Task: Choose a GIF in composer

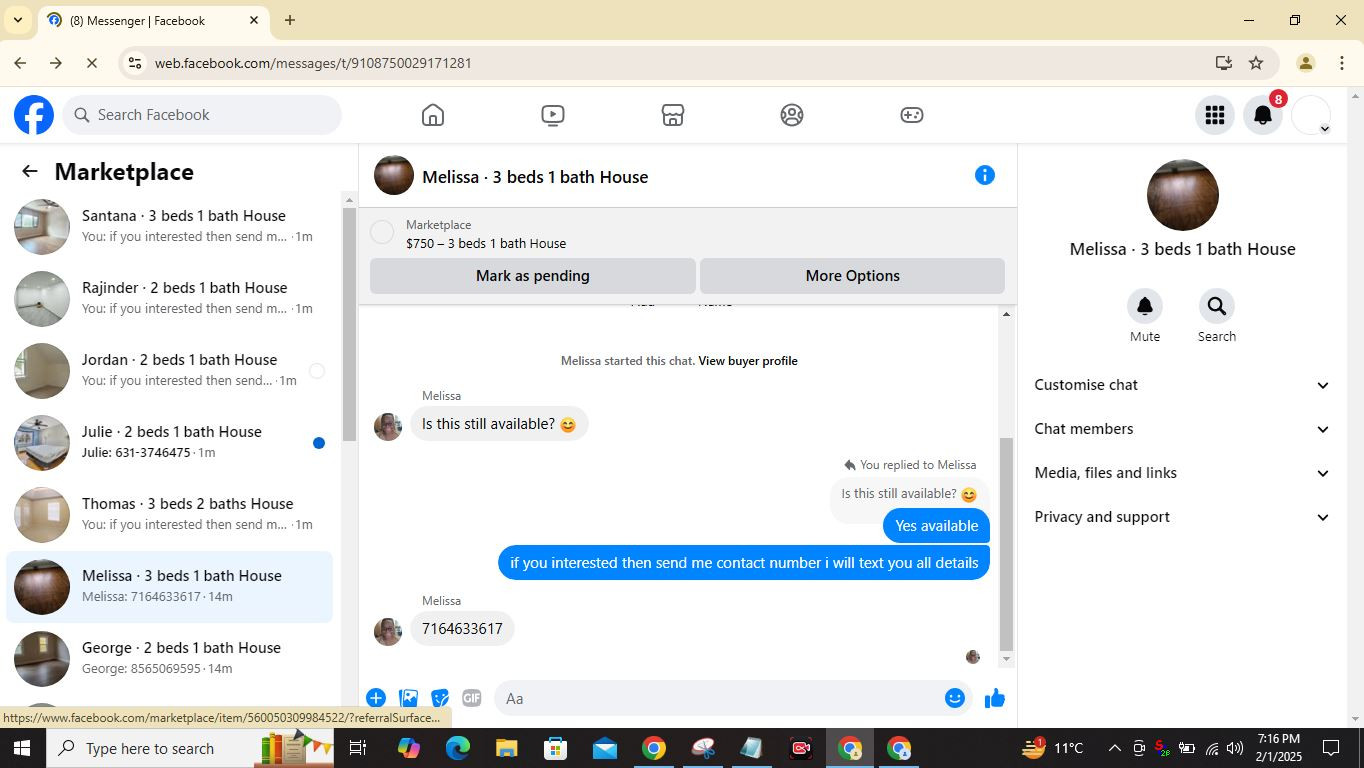Action: [x=471, y=698]
